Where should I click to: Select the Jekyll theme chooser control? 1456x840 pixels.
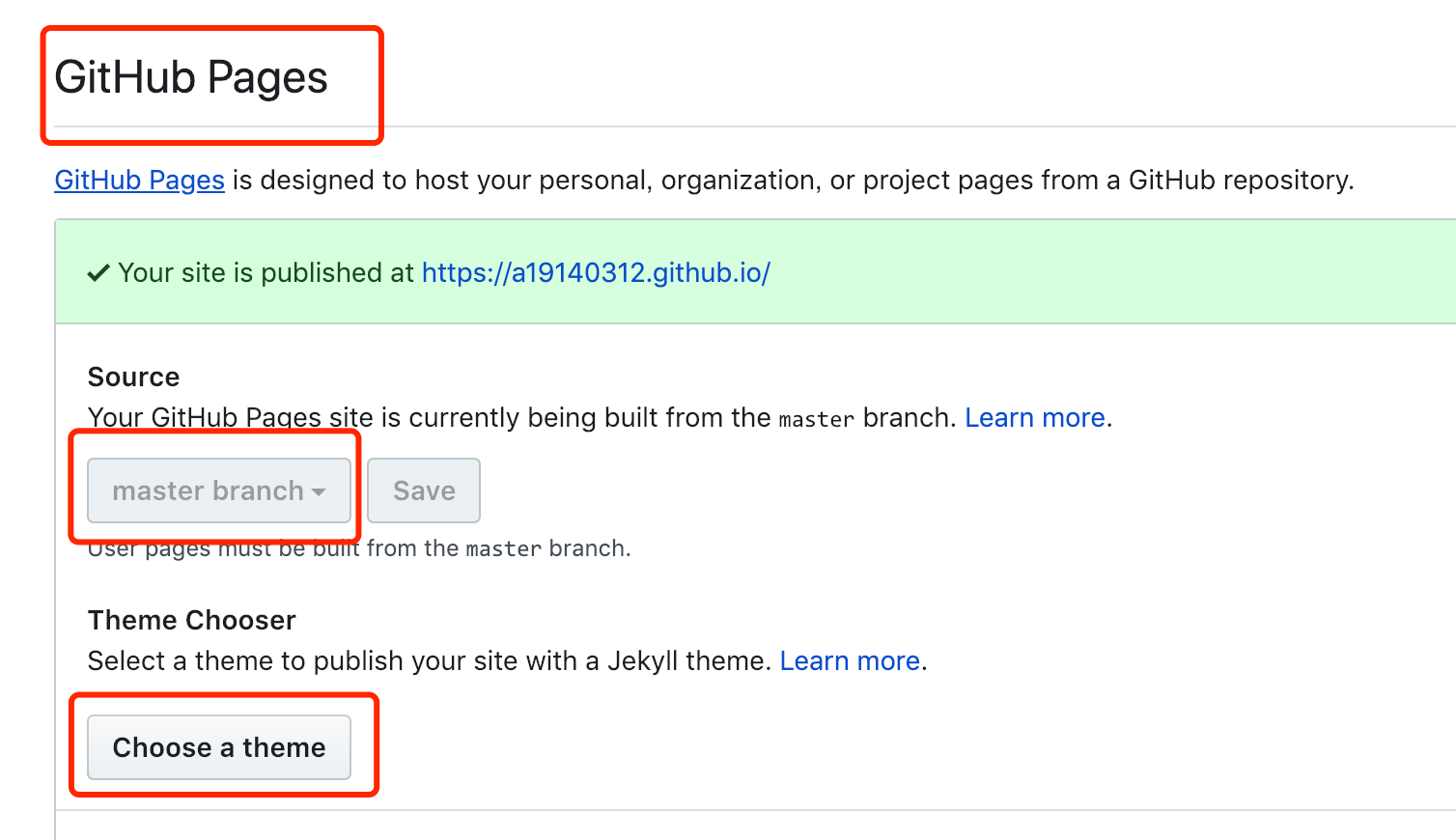coord(218,746)
